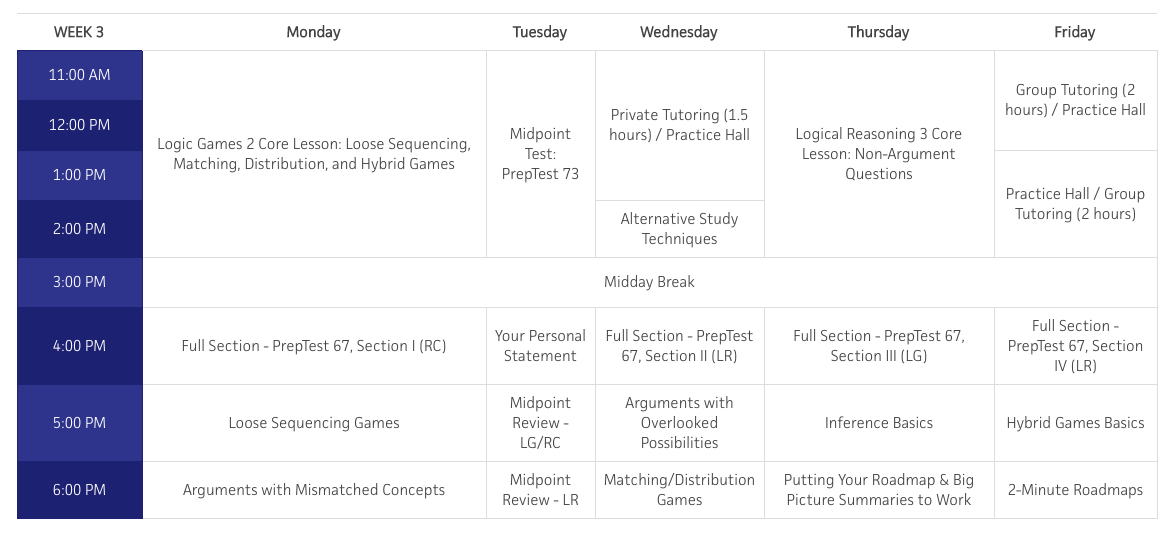Select Midpoint Test: PrepTest 73 cell

[x=541, y=154]
